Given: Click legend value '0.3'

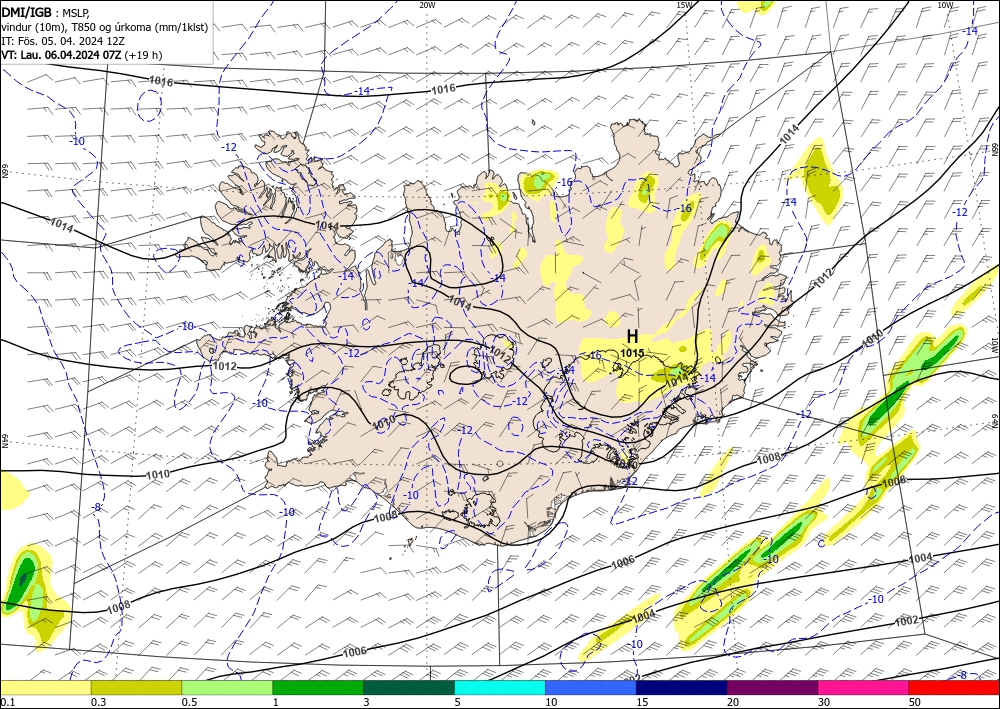Looking at the screenshot, I should click(x=98, y=702).
